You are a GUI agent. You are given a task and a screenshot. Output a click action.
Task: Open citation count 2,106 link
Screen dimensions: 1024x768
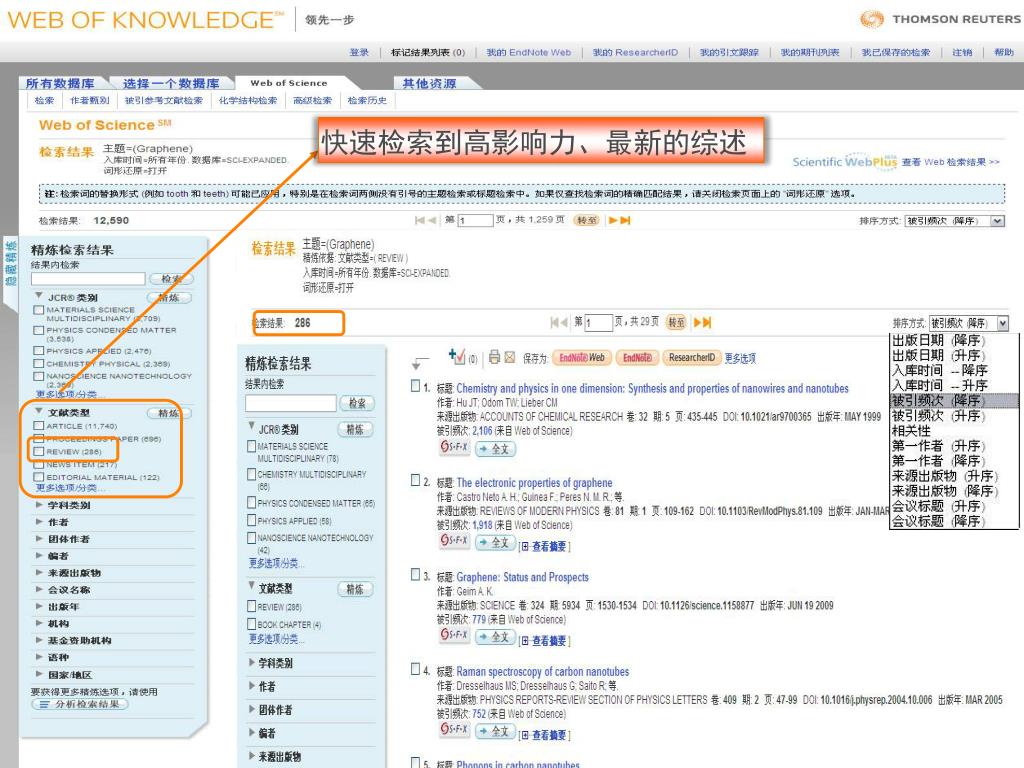(x=482, y=431)
